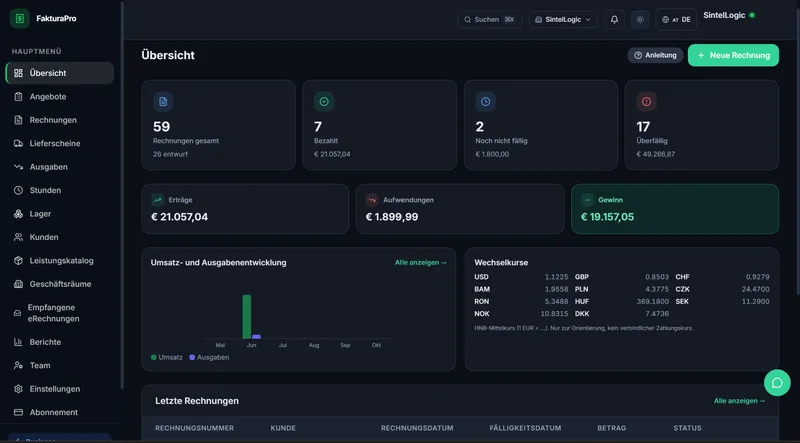
Task: Click the Umsatz legend green dot
Action: (x=154, y=357)
